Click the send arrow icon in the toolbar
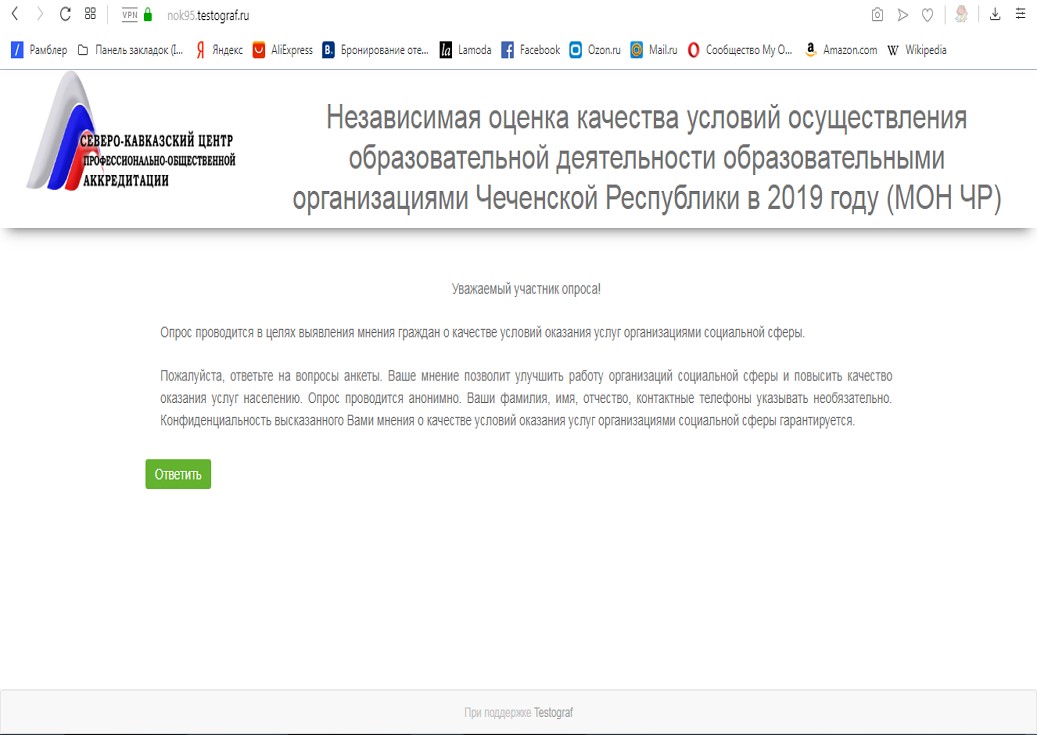The height and width of the screenshot is (735, 1037). [x=902, y=15]
